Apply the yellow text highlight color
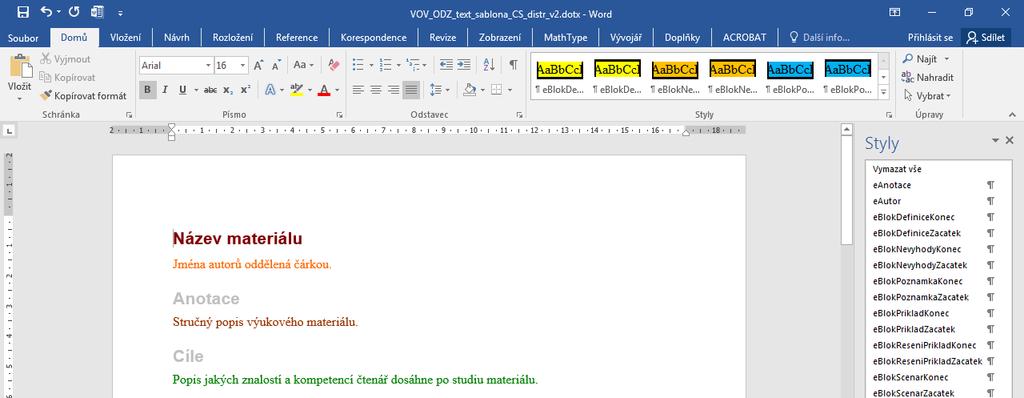1024x398 pixels. pos(296,90)
